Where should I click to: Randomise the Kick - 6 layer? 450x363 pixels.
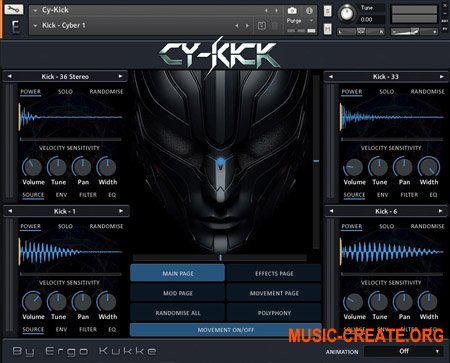point(427,226)
